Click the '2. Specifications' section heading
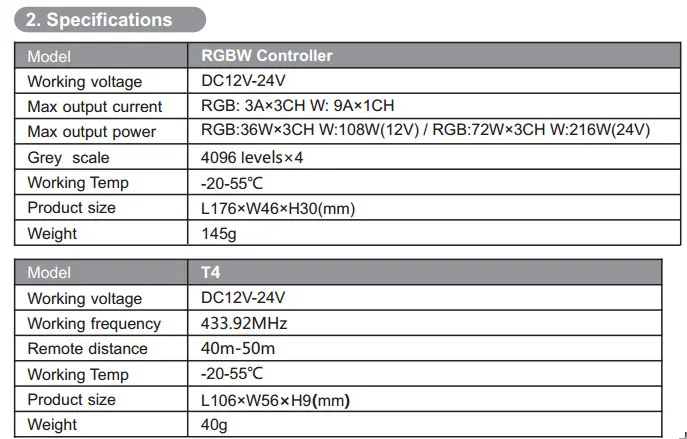 (x=99, y=19)
